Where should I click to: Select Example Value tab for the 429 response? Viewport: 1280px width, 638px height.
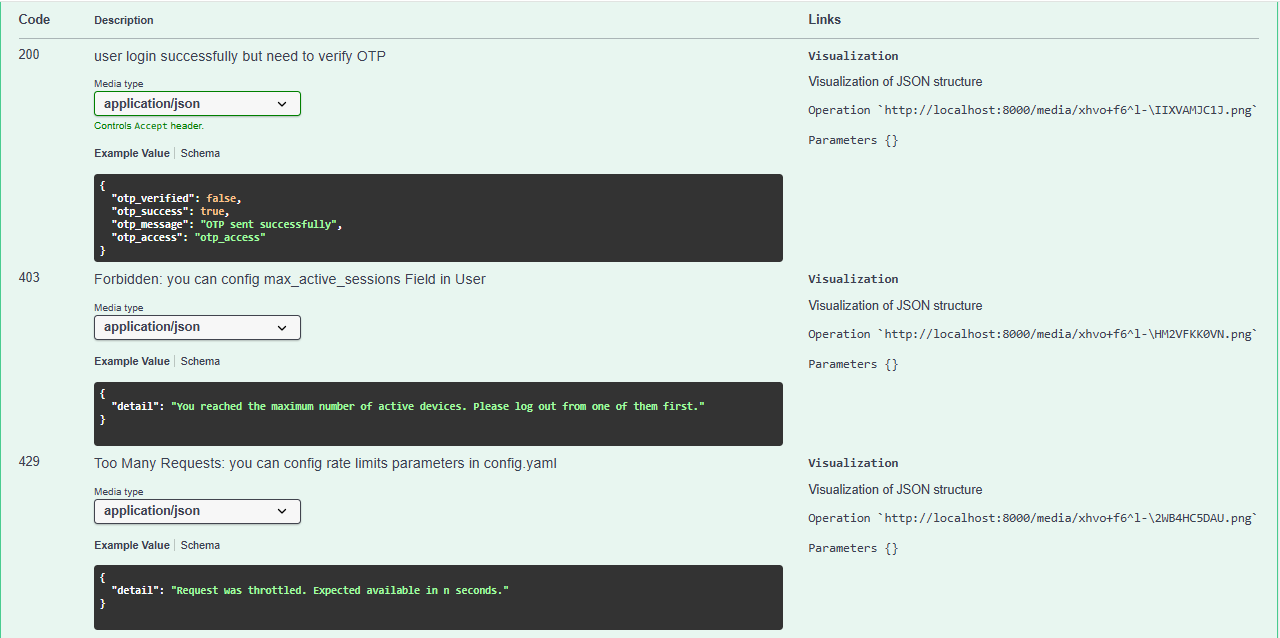click(x=132, y=546)
